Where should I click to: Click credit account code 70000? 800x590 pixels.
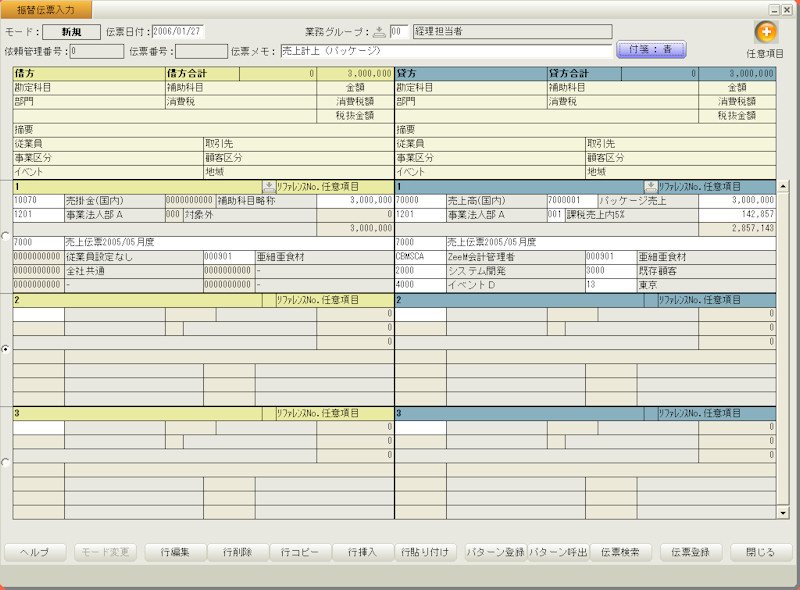tap(421, 201)
